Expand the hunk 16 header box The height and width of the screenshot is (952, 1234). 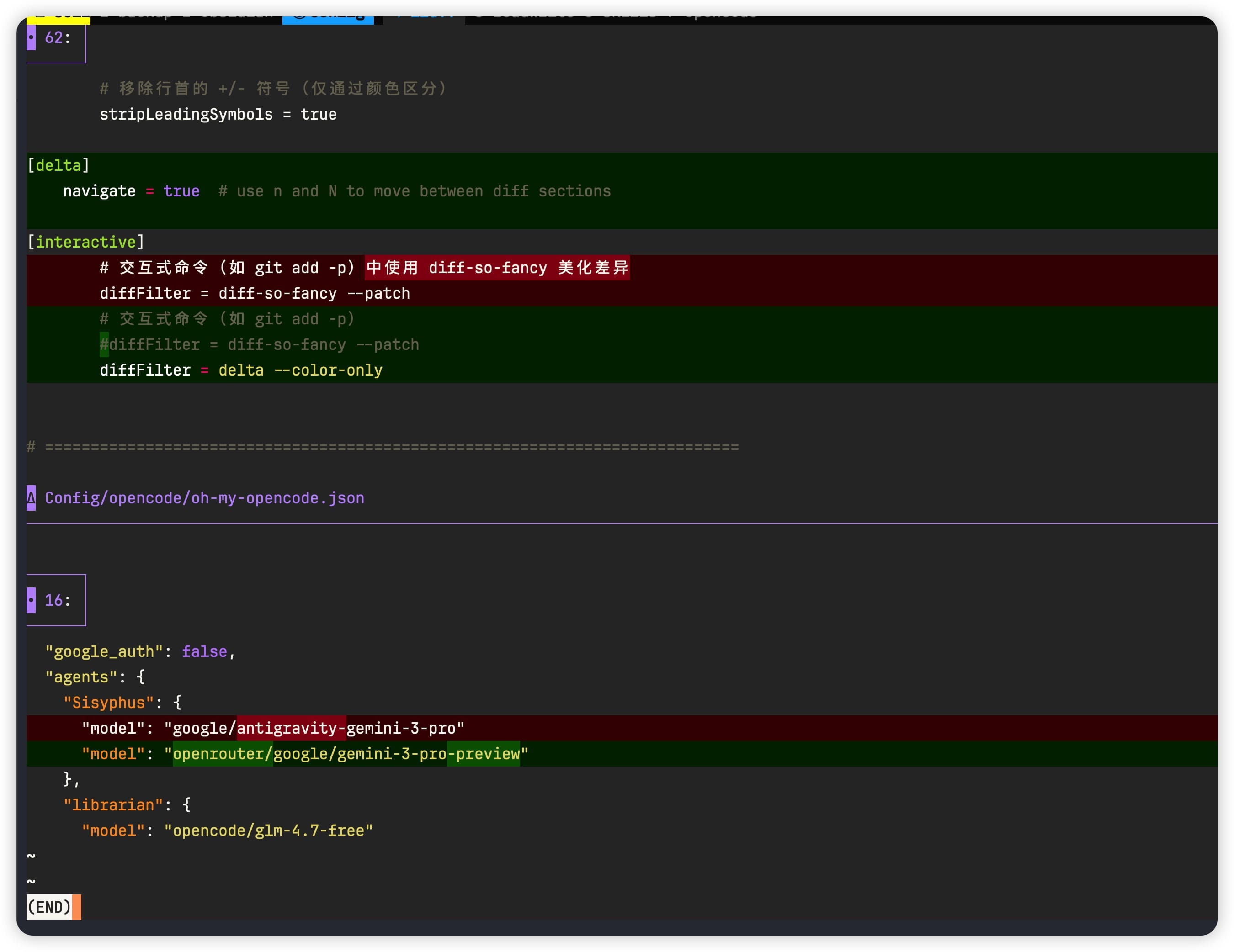coord(57,600)
